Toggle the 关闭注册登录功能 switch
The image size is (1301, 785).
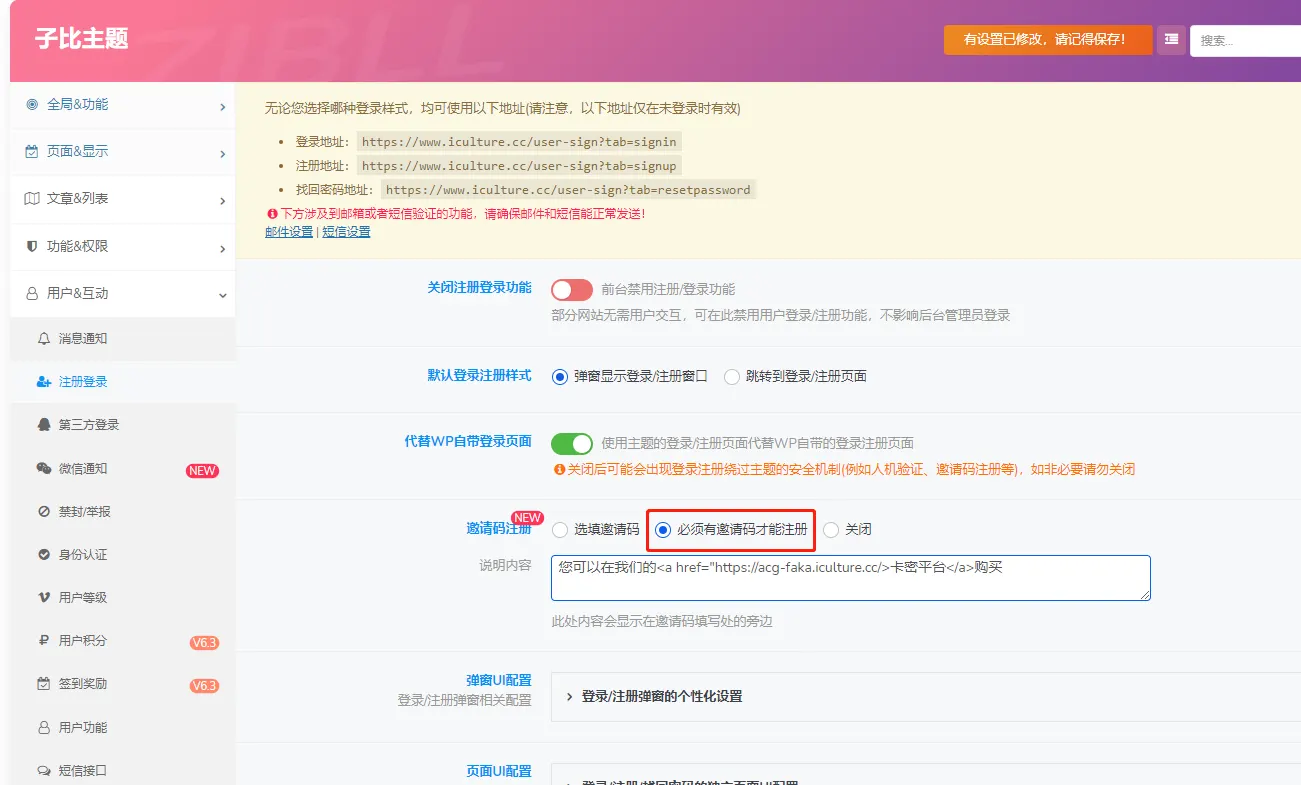coord(572,290)
